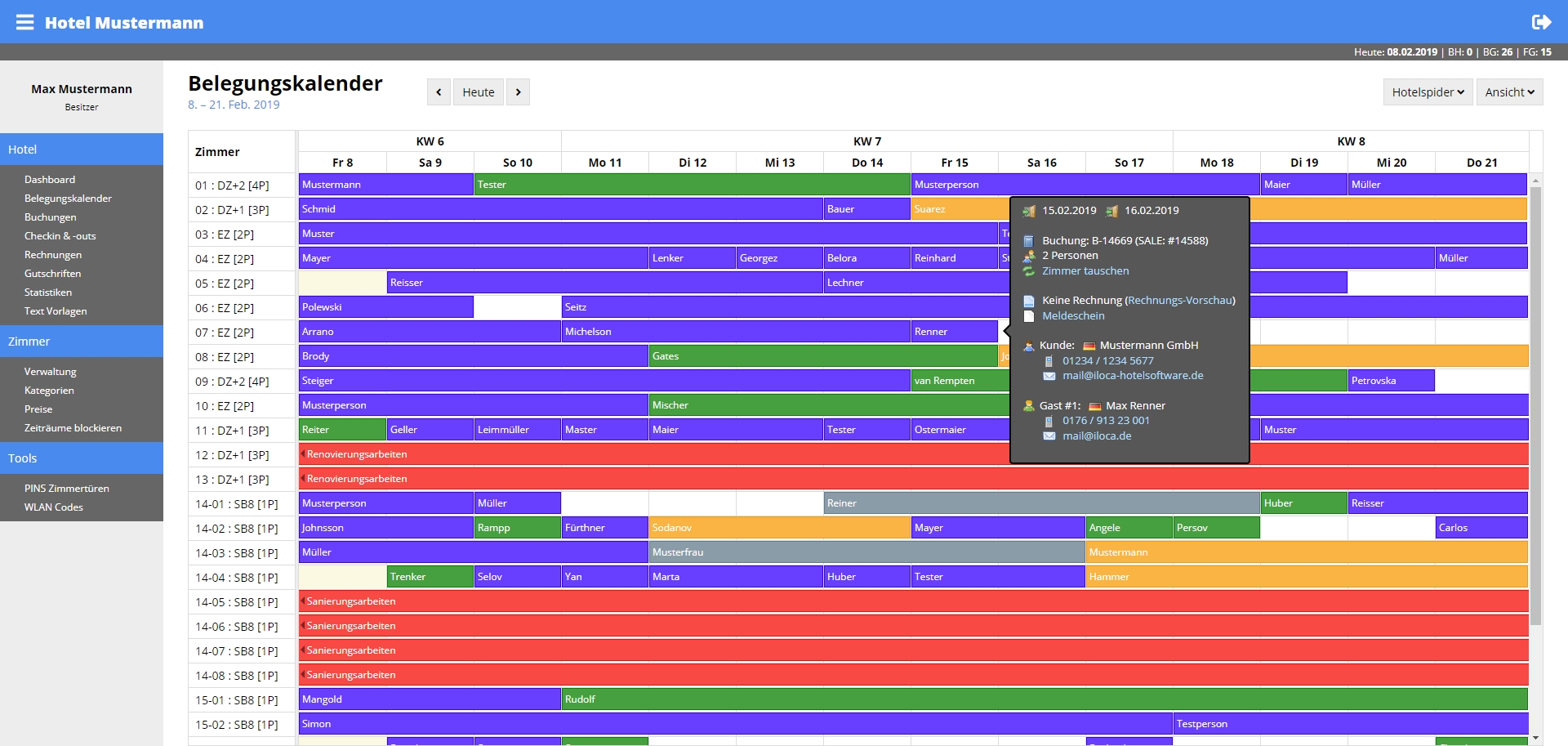Click the persons icon beside 2 Personen
This screenshot has width=1568, height=746.
pyautogui.click(x=1029, y=256)
